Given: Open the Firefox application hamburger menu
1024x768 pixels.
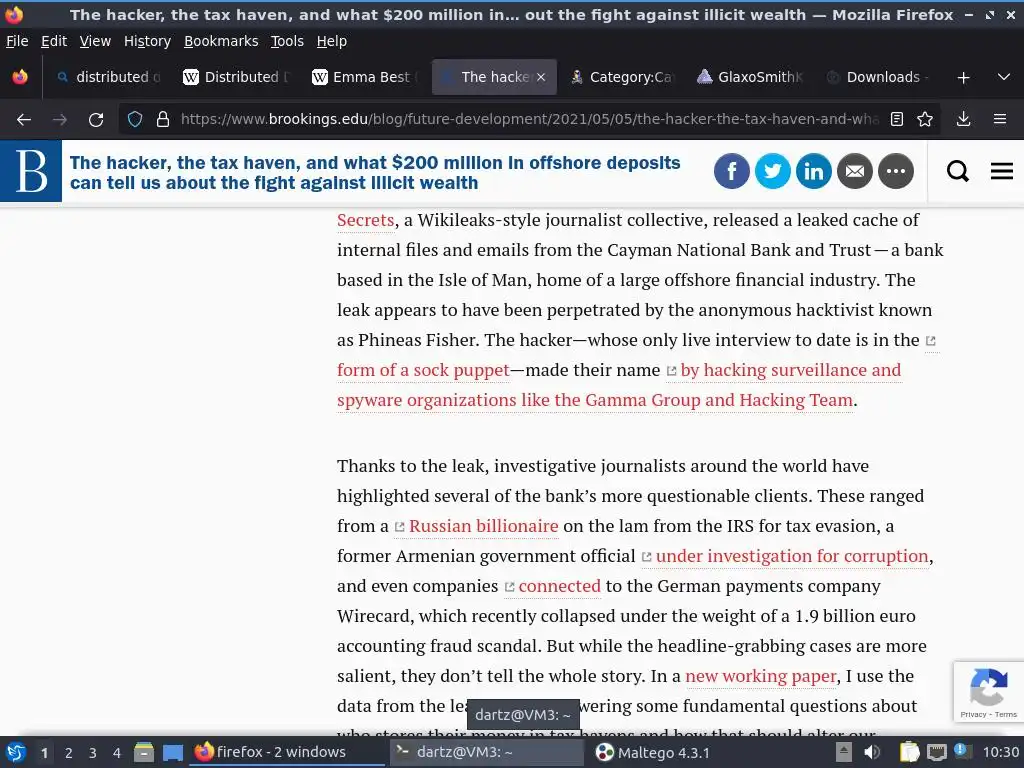Looking at the screenshot, I should [1000, 119].
